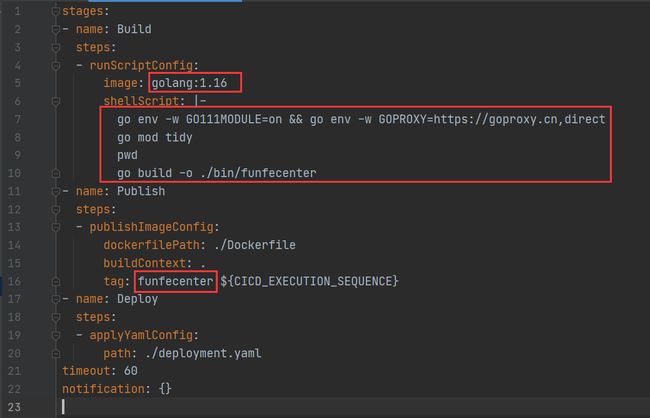
Task: Click the go mod tidy script line
Action: click(155, 137)
